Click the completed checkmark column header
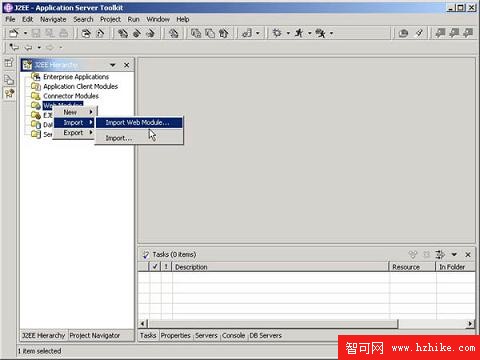480x360 pixels. [x=155, y=267]
